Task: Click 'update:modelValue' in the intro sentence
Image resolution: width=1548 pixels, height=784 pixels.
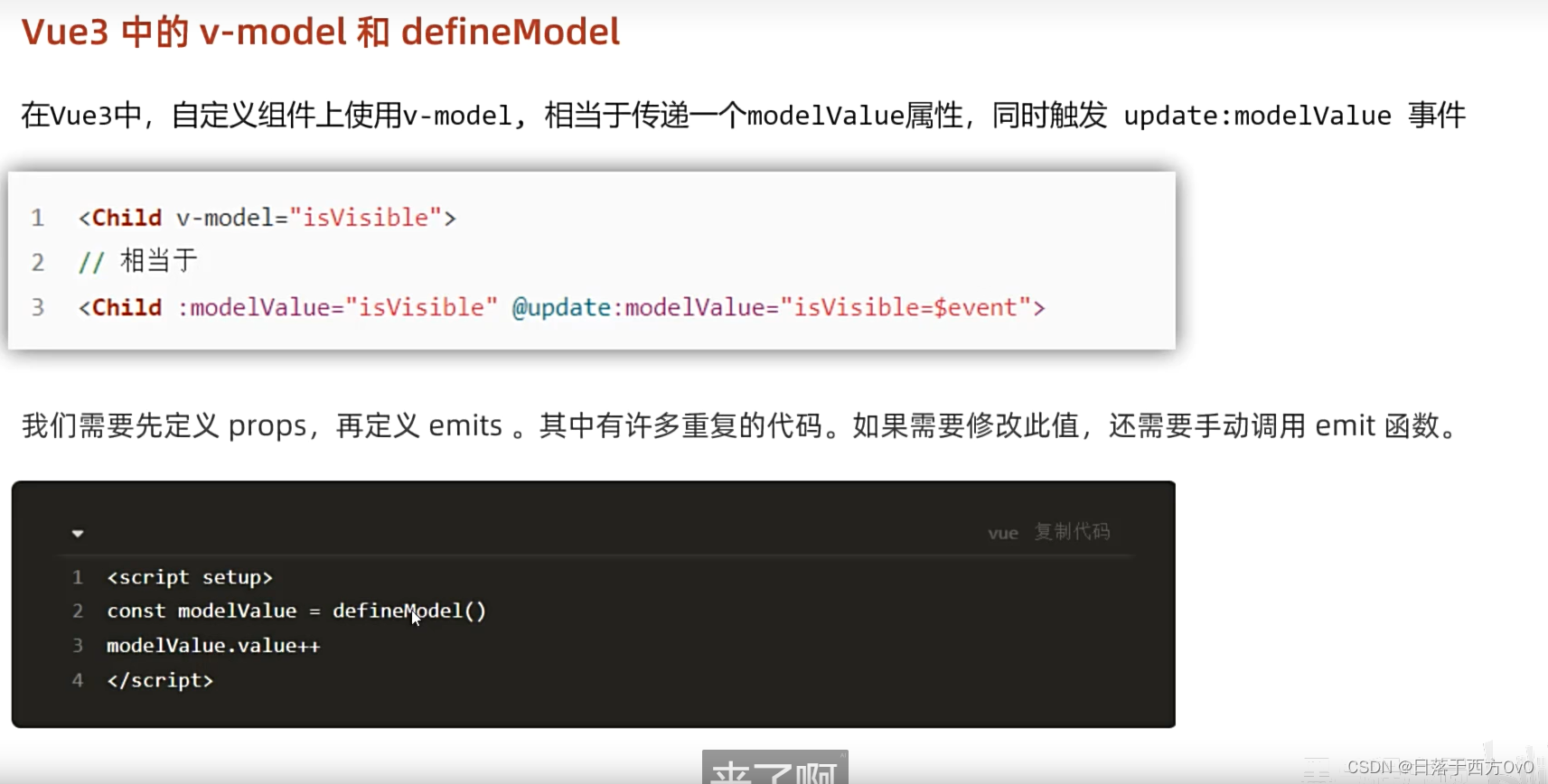Action: (x=1257, y=117)
